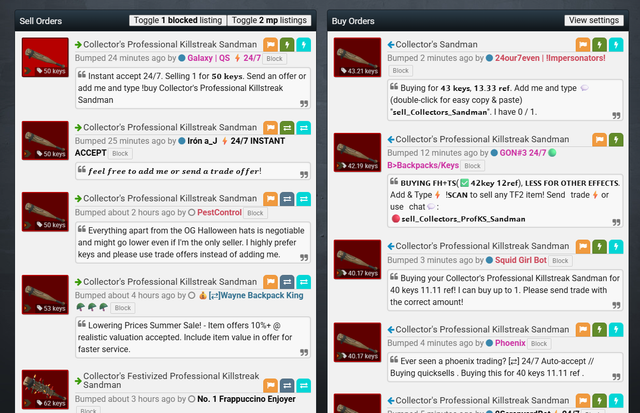The image size is (640, 413).
Task: Click green lightning offer icon on Galaxy | QS listing
Action: [x=287, y=44]
